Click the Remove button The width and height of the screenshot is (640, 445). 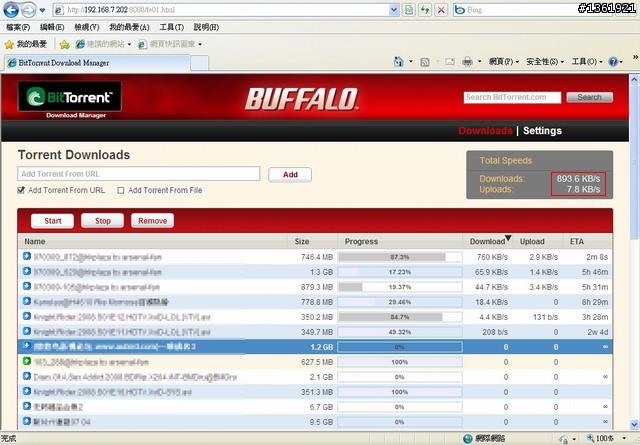[152, 221]
